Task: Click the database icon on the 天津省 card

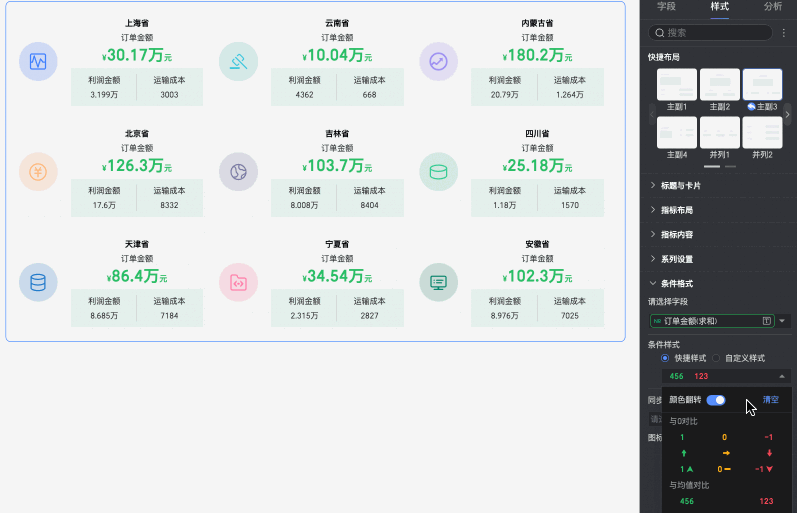Action: [38, 282]
